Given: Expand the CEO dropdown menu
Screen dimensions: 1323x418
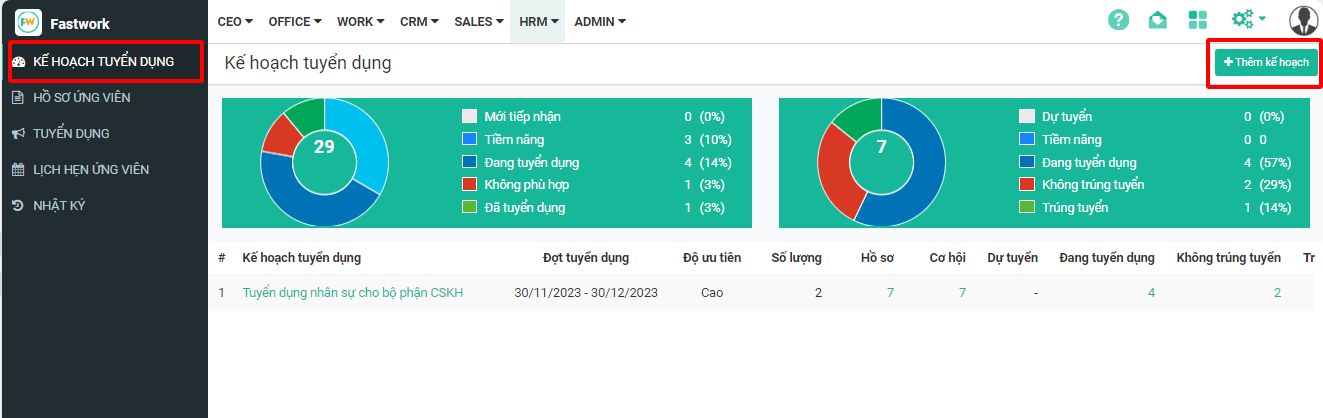Looking at the screenshot, I should pos(235,21).
